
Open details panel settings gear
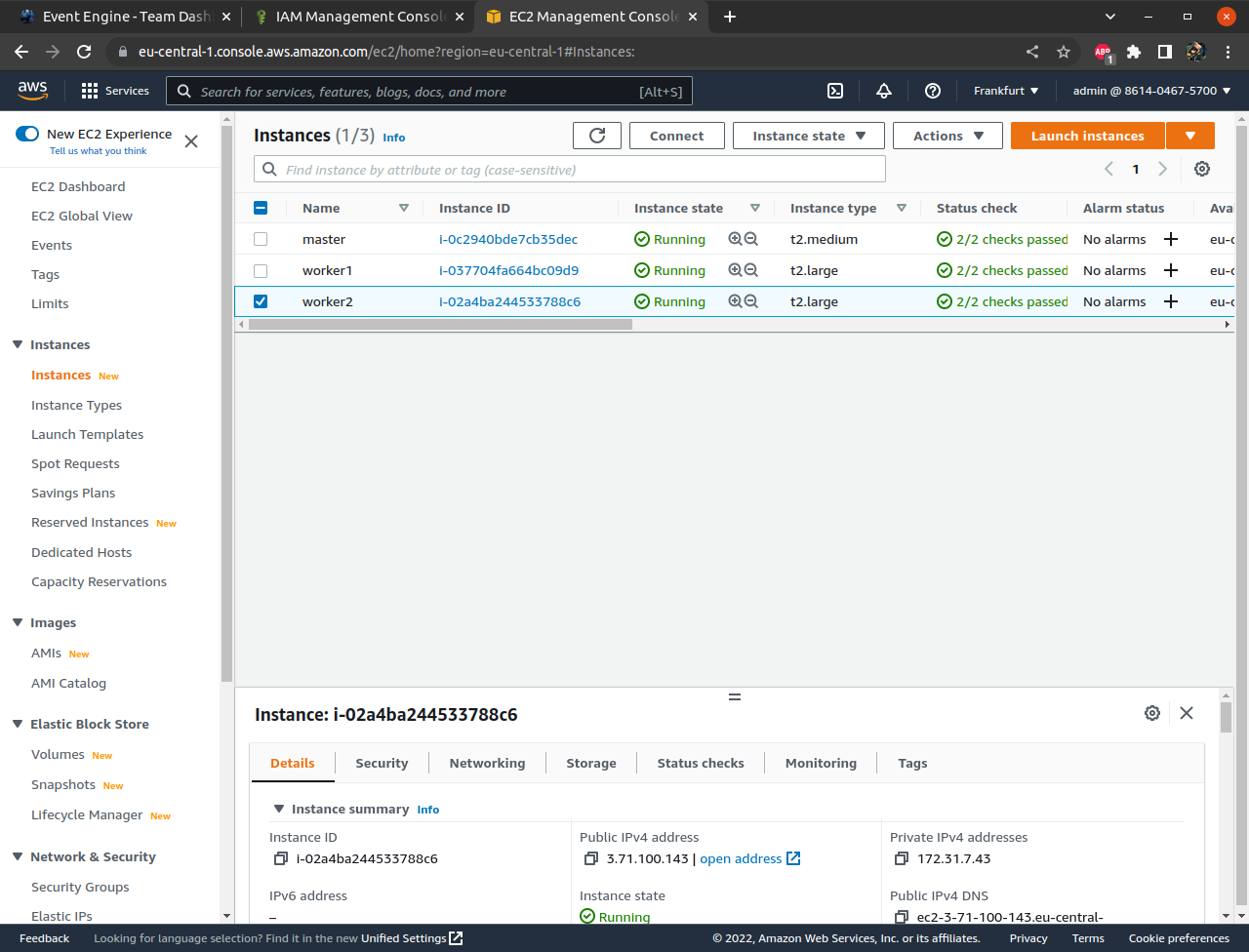pos(1152,713)
